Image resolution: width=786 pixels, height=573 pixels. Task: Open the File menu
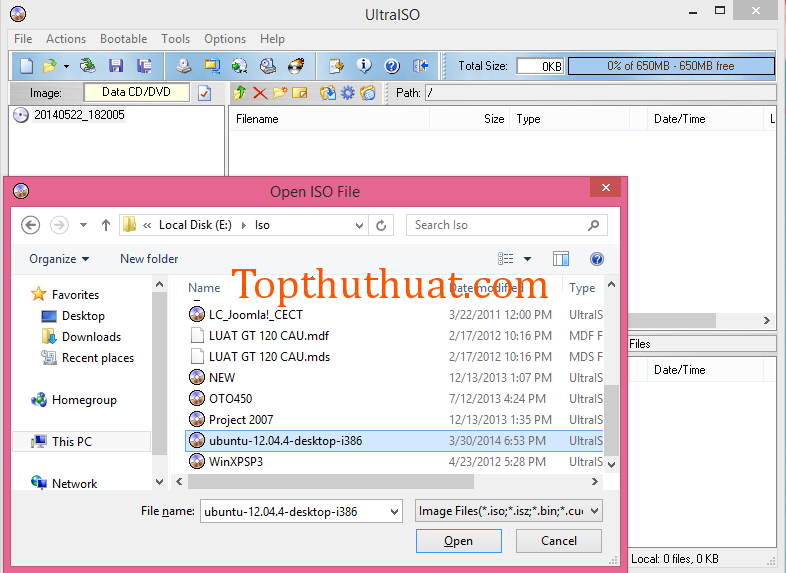coord(23,39)
